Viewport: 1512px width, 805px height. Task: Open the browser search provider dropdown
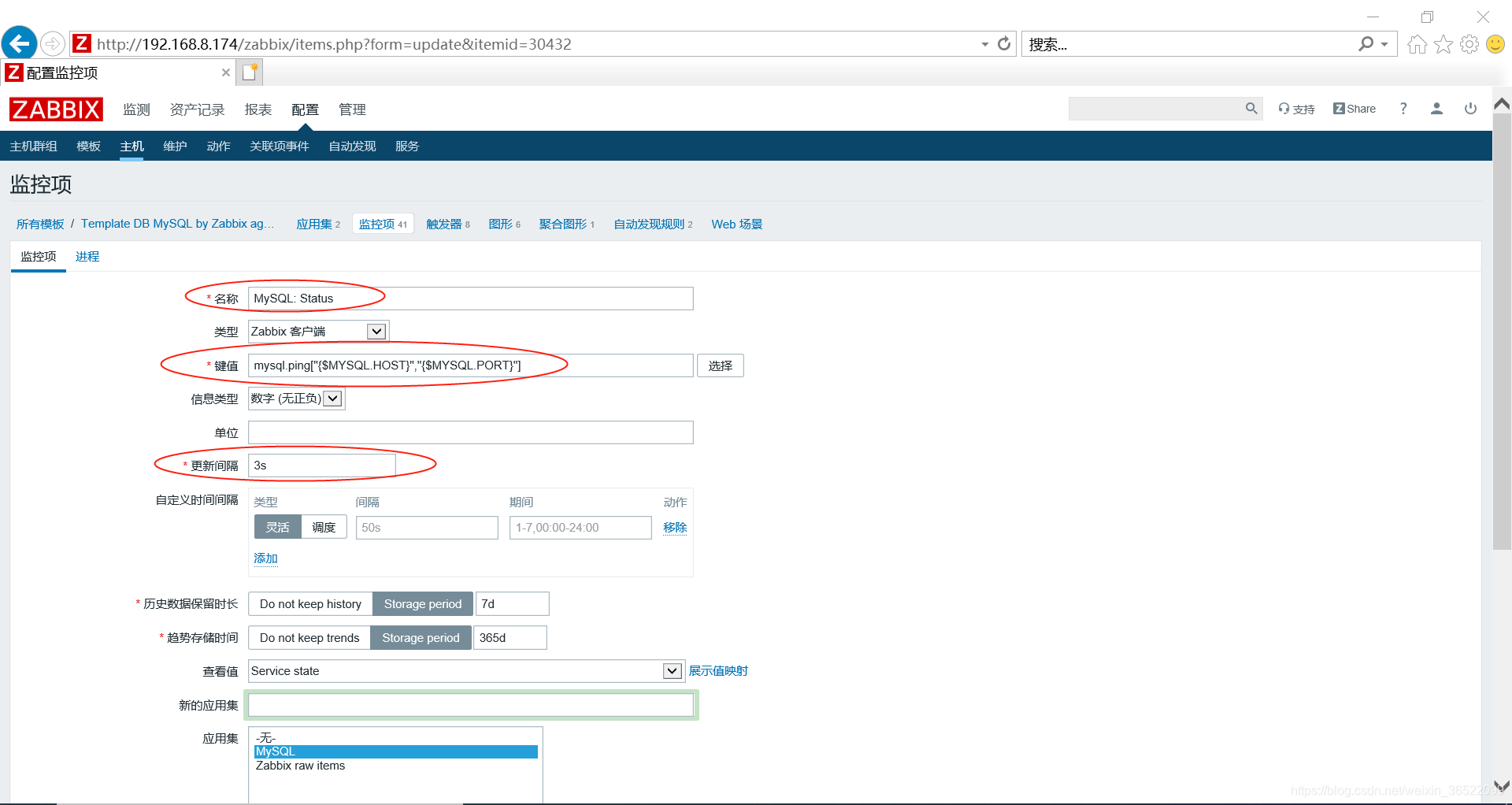click(x=1384, y=44)
